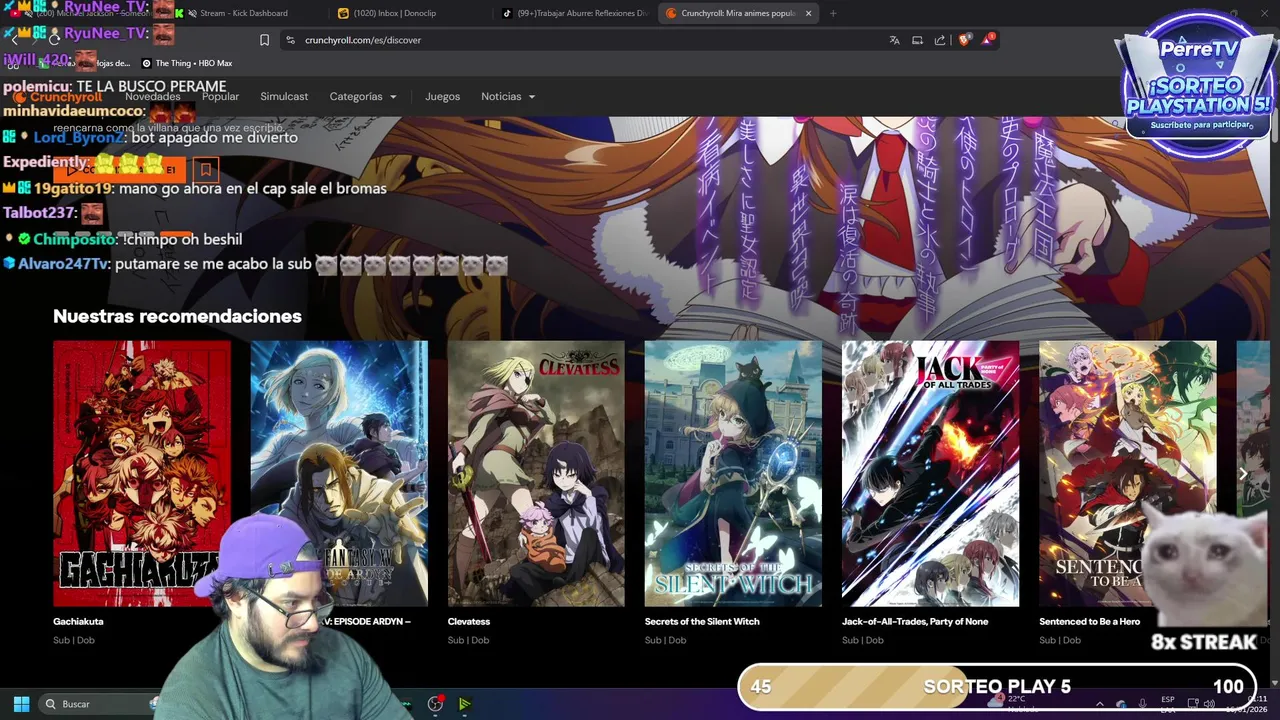Switch to the Trabajar Aburre TikTok tab
Image resolution: width=1280 pixels, height=720 pixels.
click(575, 13)
